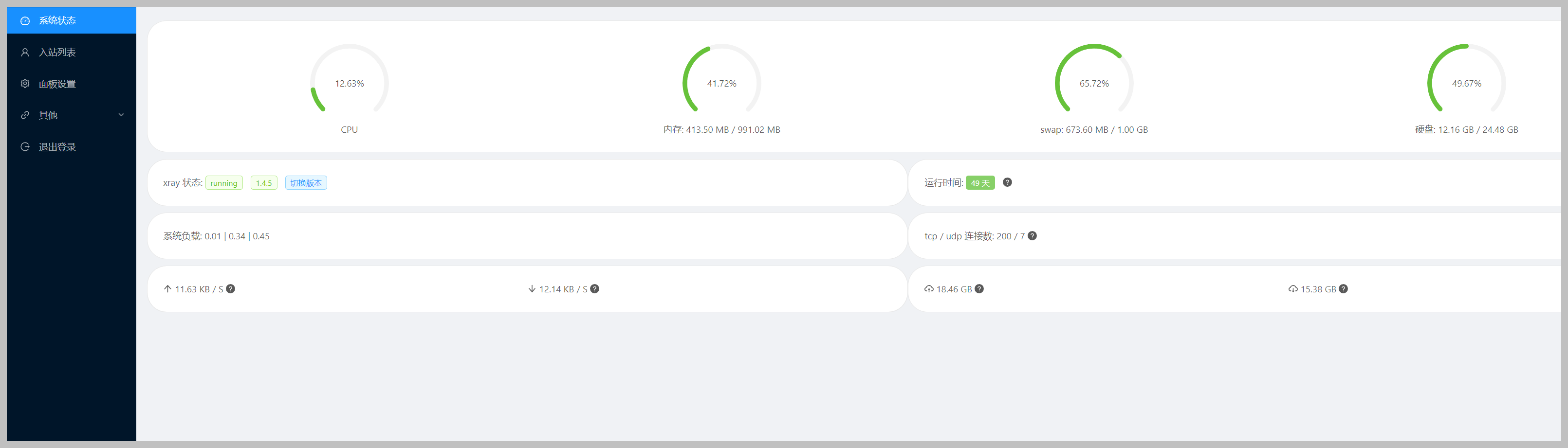Click the xray running status tag

point(224,183)
